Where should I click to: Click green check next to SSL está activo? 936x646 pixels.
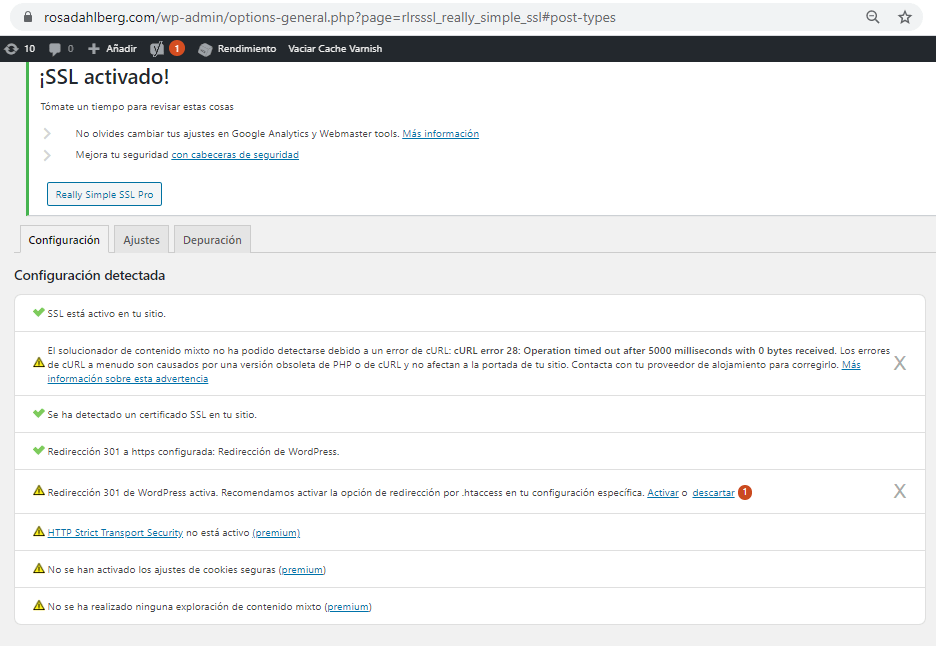point(39,312)
